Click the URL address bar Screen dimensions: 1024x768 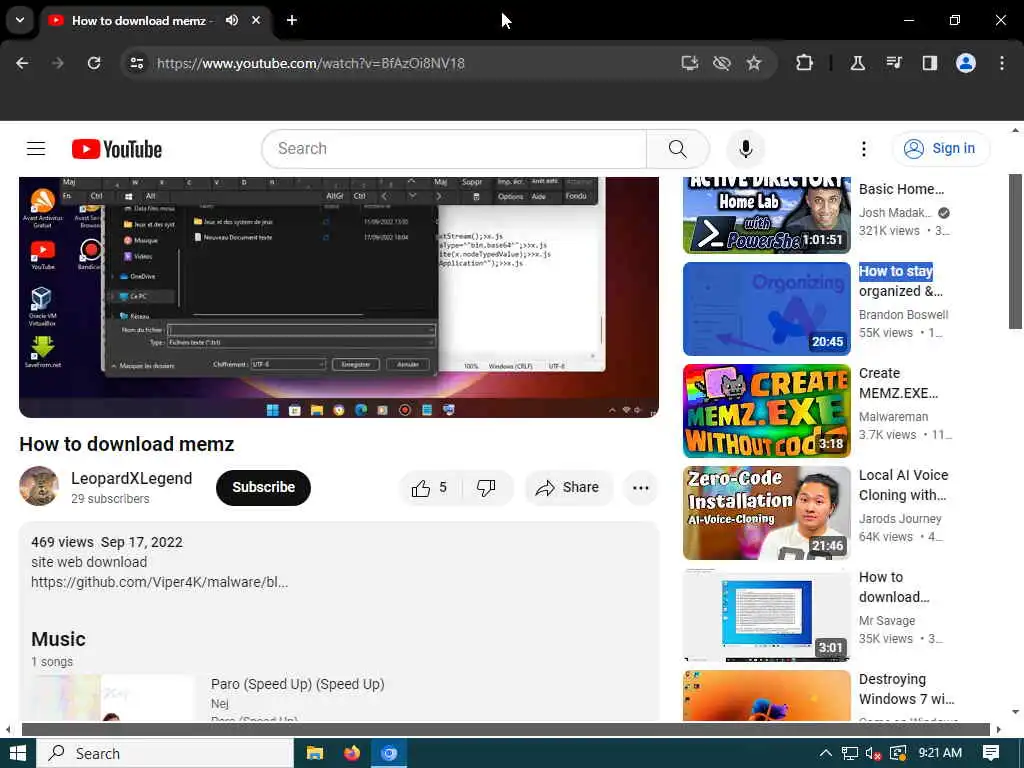point(310,63)
